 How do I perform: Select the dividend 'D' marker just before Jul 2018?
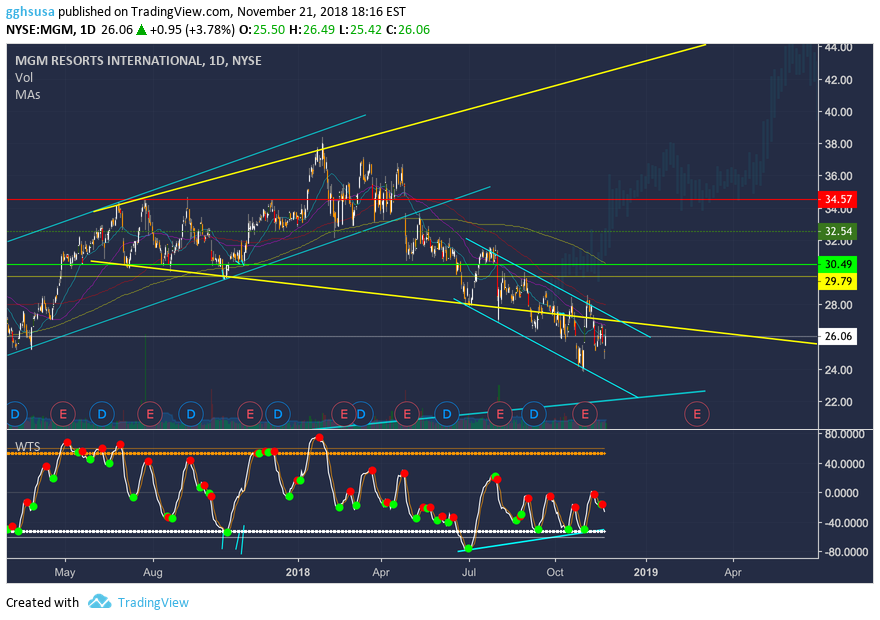pos(447,414)
